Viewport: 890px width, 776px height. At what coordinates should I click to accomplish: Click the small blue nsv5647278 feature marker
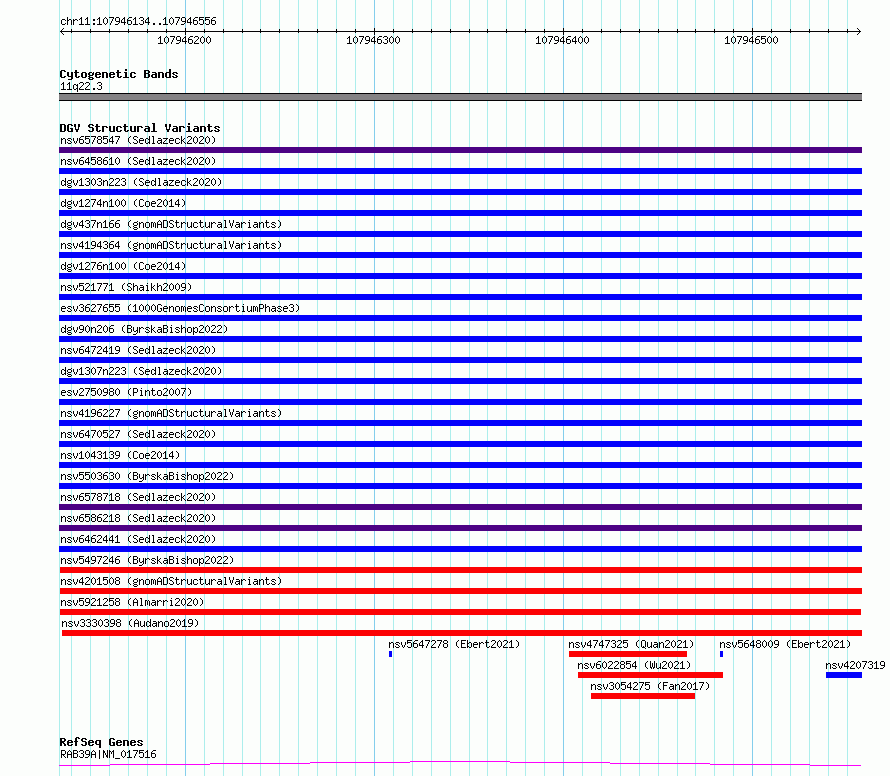click(x=391, y=654)
